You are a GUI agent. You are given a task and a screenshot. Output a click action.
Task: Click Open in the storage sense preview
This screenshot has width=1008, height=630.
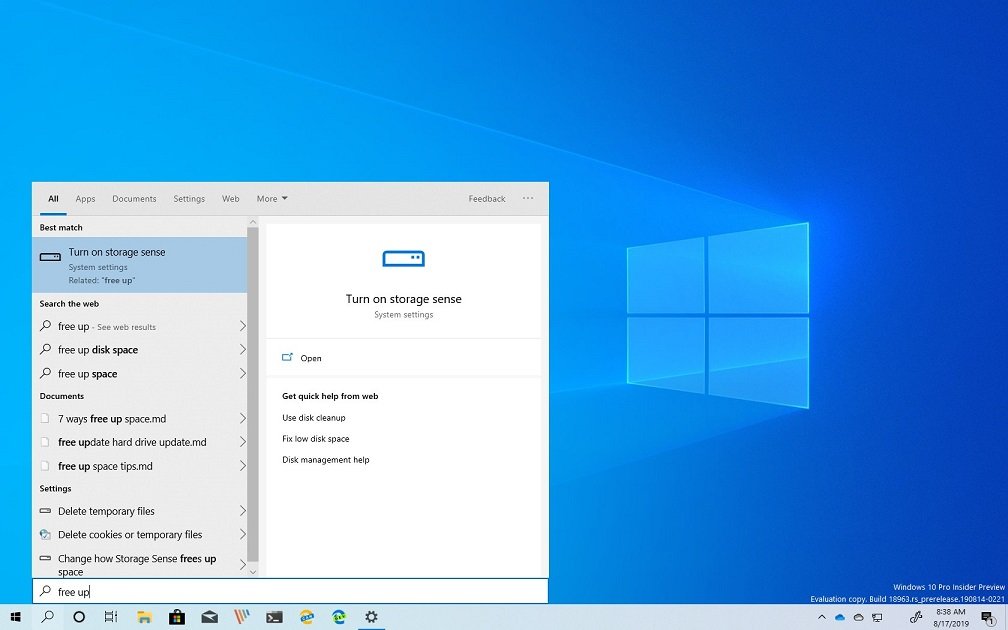[x=310, y=358]
